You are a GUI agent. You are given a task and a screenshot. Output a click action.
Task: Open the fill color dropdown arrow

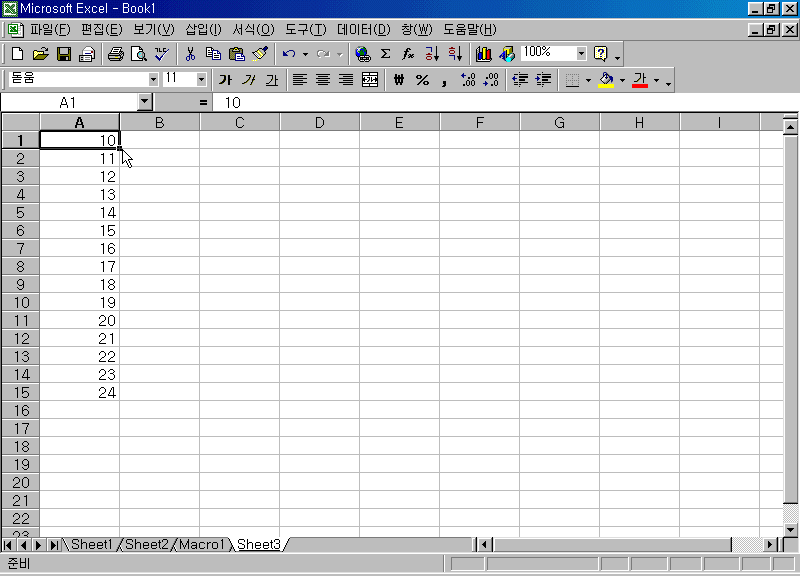pos(622,80)
